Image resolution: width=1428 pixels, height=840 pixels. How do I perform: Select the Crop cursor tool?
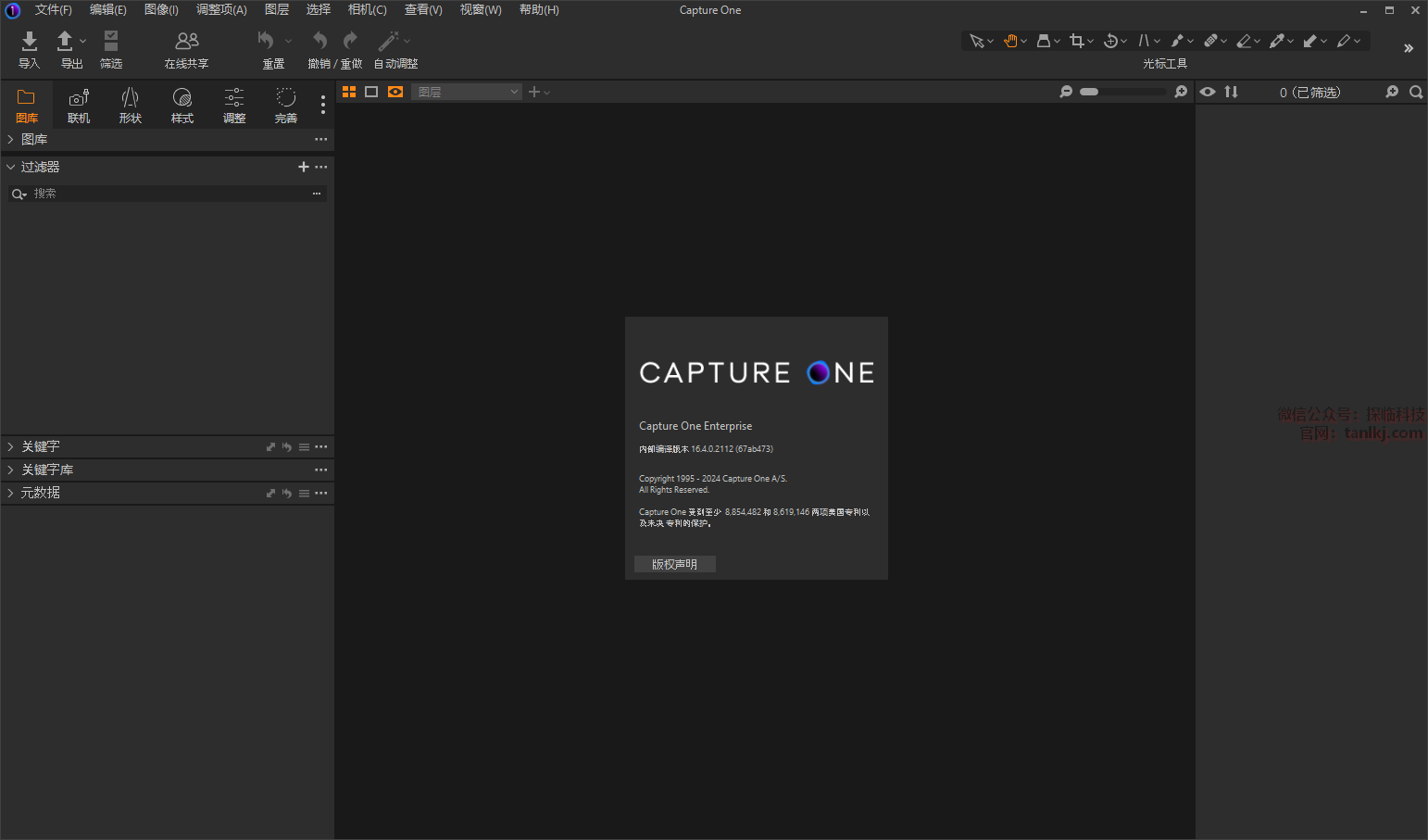(1076, 41)
